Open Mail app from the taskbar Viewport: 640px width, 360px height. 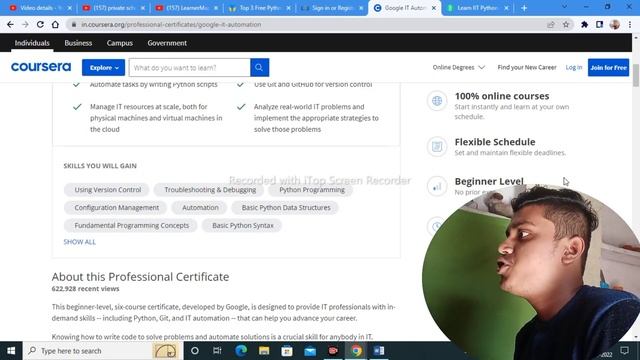pos(310,351)
